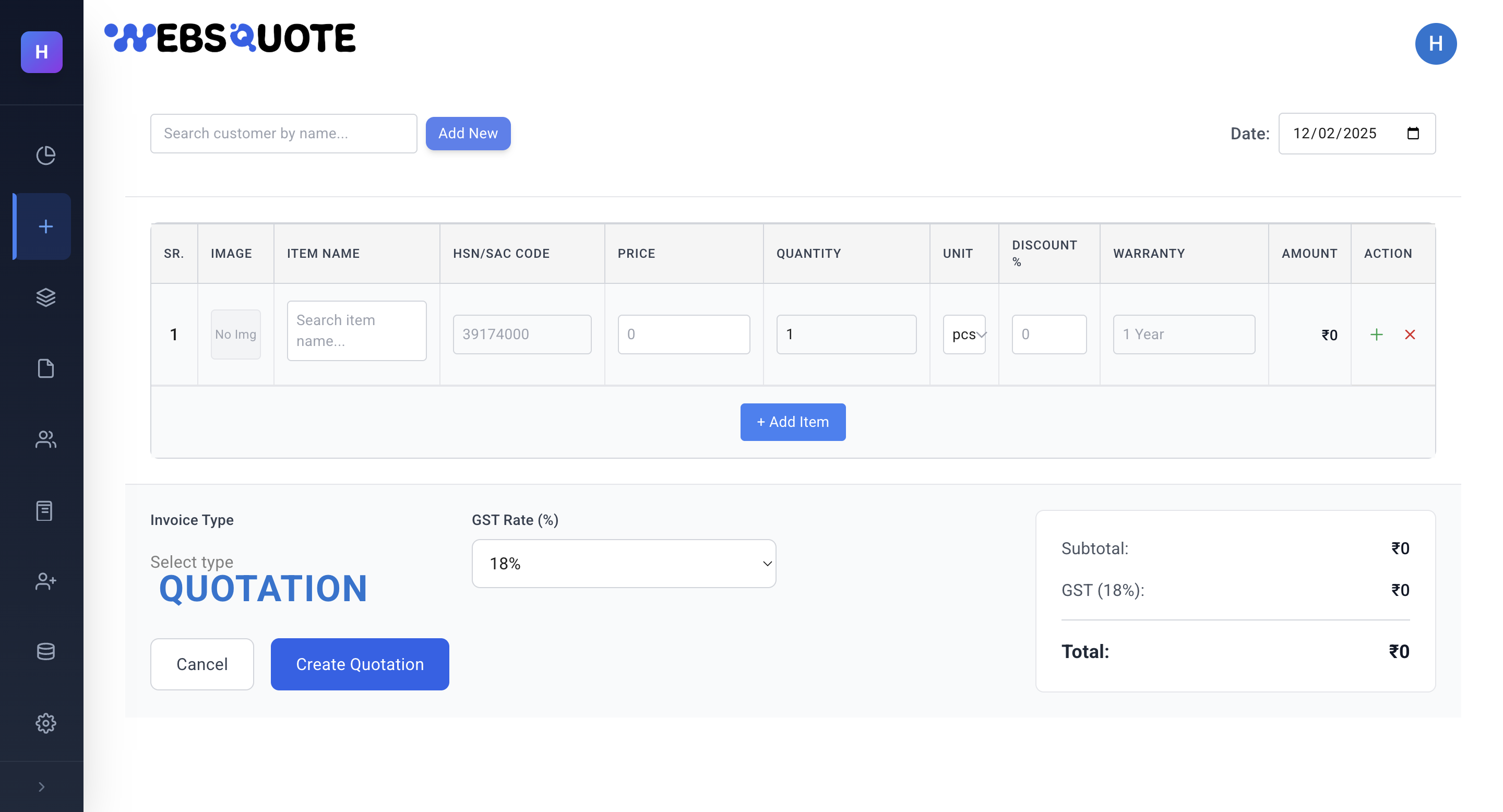Click the WebsQuote logo
Viewport: 1503px width, 812px height.
coord(230,38)
